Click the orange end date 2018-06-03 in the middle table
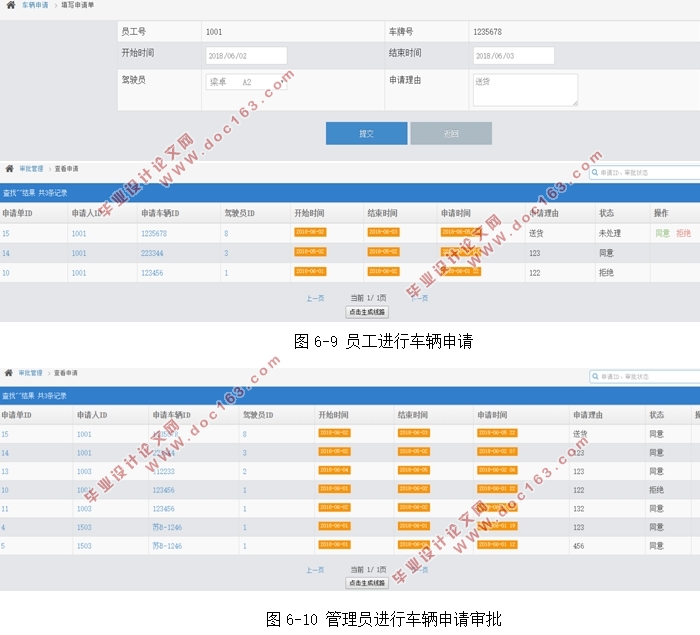Screen dimensions: 700x635 tap(383, 232)
